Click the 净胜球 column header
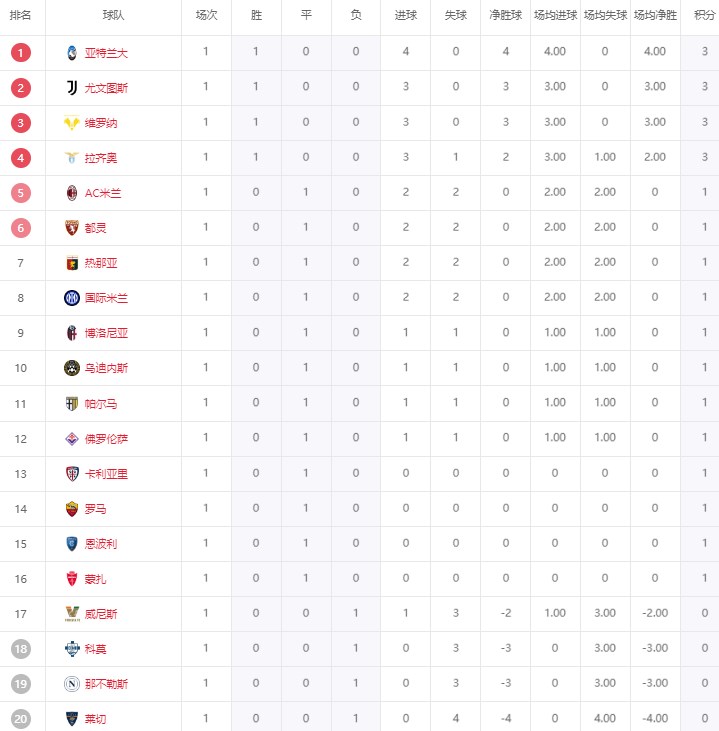 pyautogui.click(x=506, y=16)
